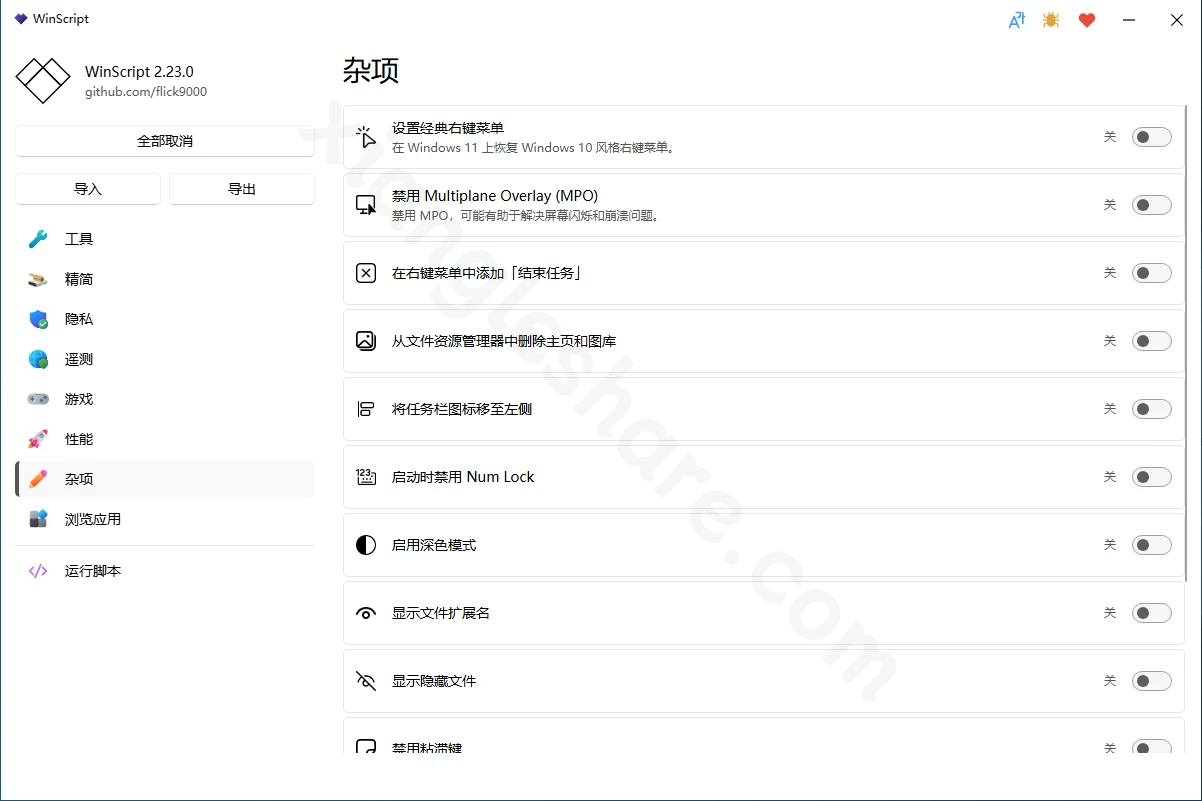Click the align-left icon for 任务栏图标
The width and height of the screenshot is (1202, 801).
(x=366, y=409)
